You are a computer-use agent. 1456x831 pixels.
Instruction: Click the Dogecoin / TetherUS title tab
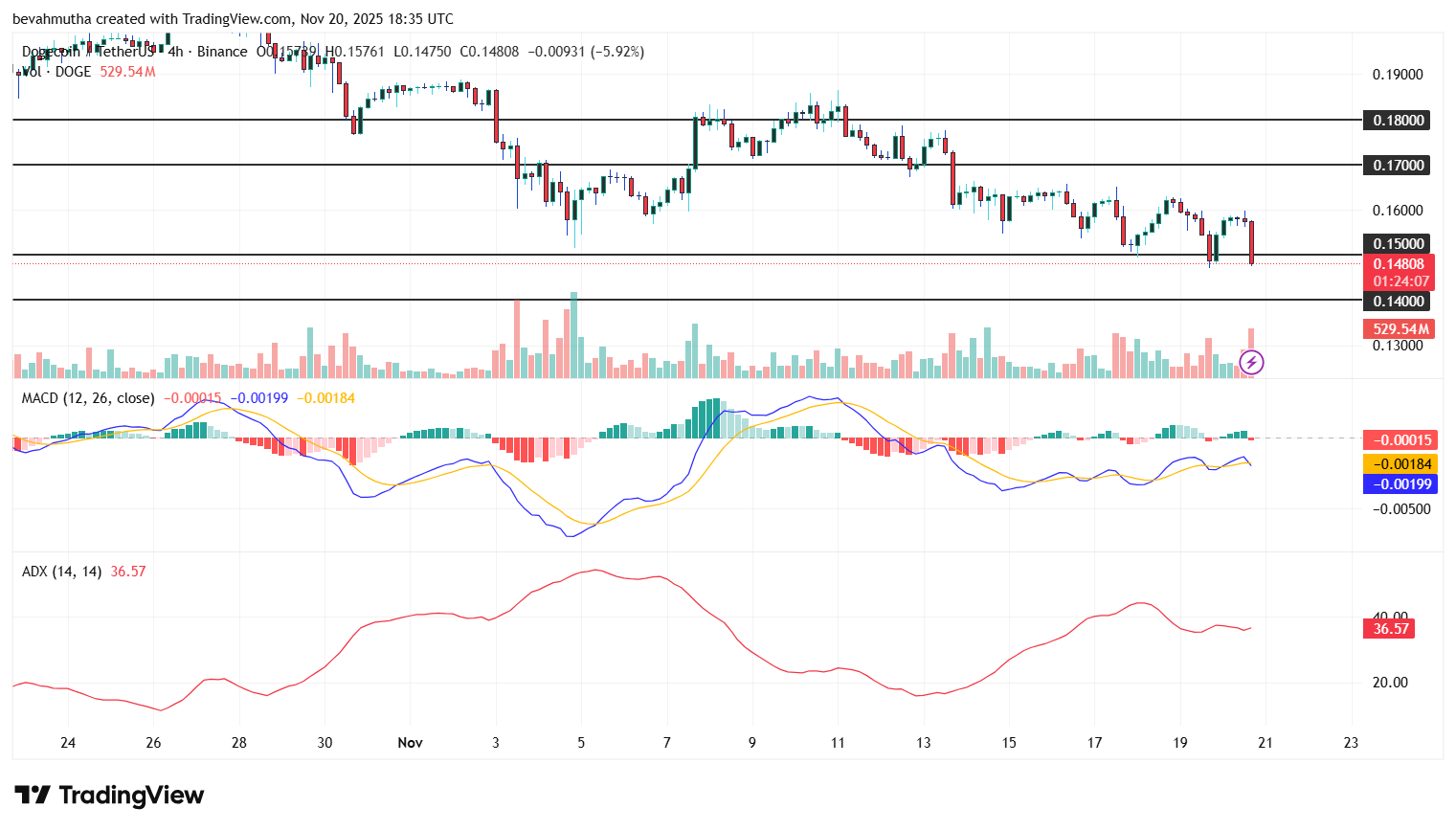[88, 52]
